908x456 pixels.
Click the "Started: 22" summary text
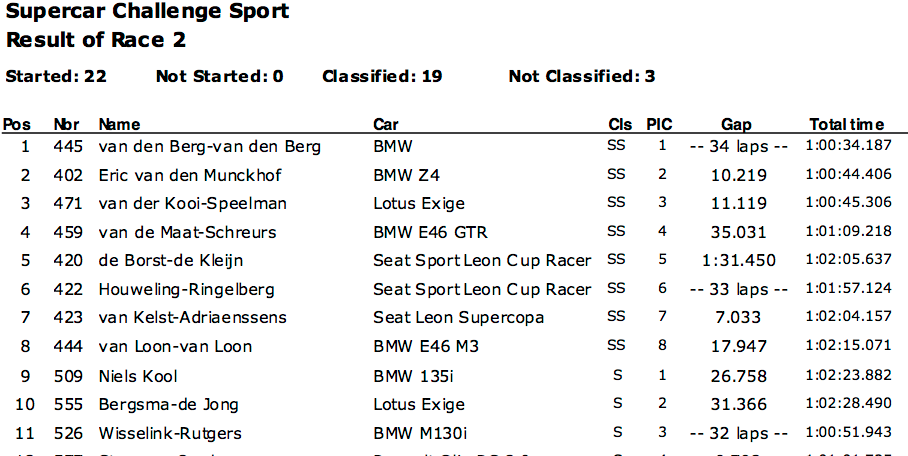pos(56,77)
